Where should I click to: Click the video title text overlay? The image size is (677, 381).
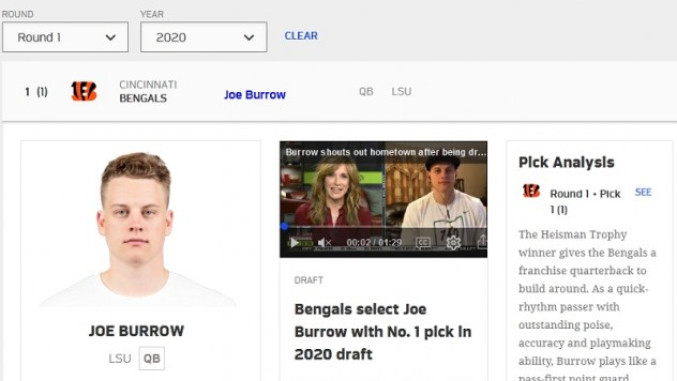click(386, 152)
